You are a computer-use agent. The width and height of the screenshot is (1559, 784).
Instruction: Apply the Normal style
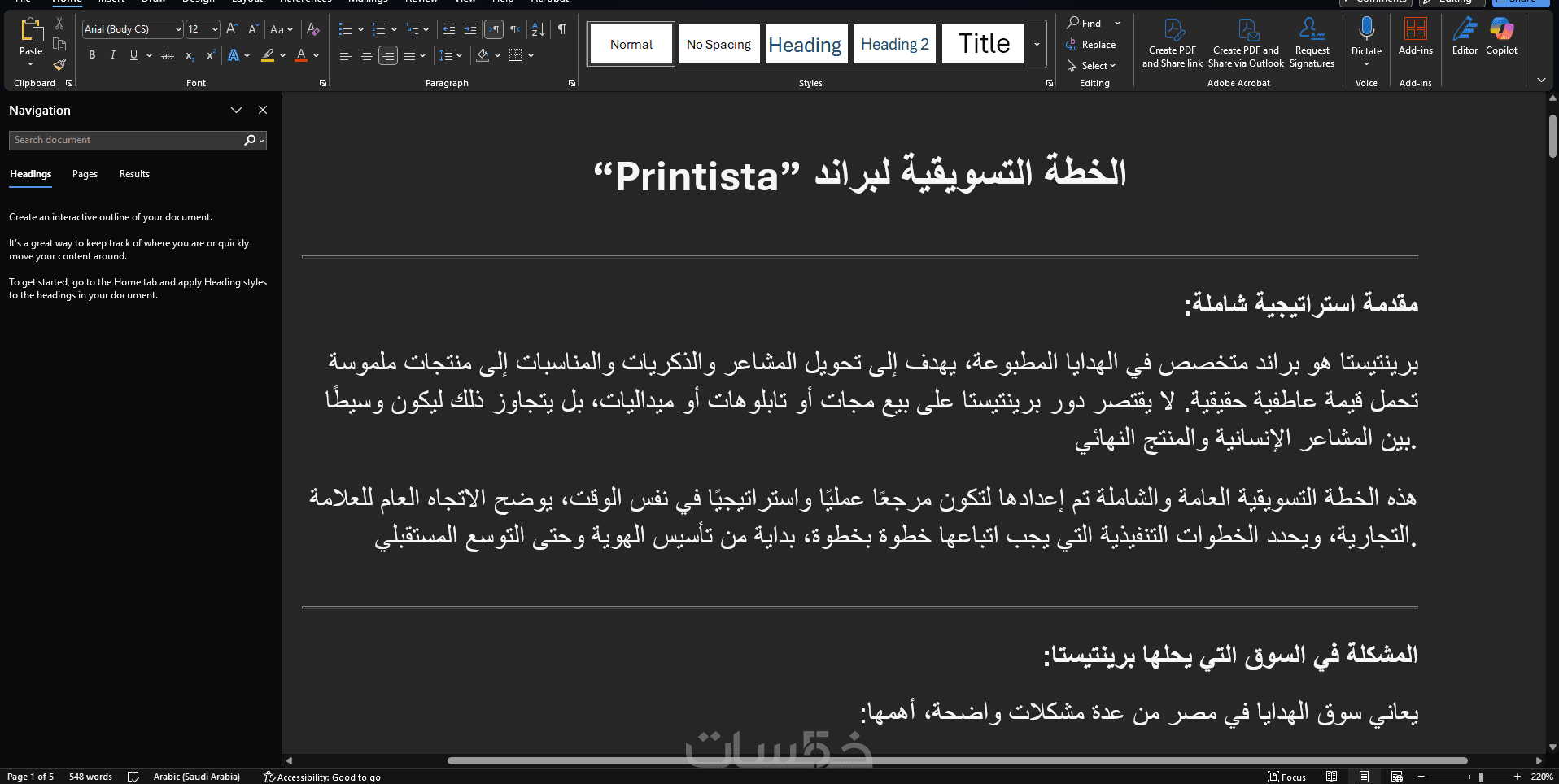click(631, 44)
